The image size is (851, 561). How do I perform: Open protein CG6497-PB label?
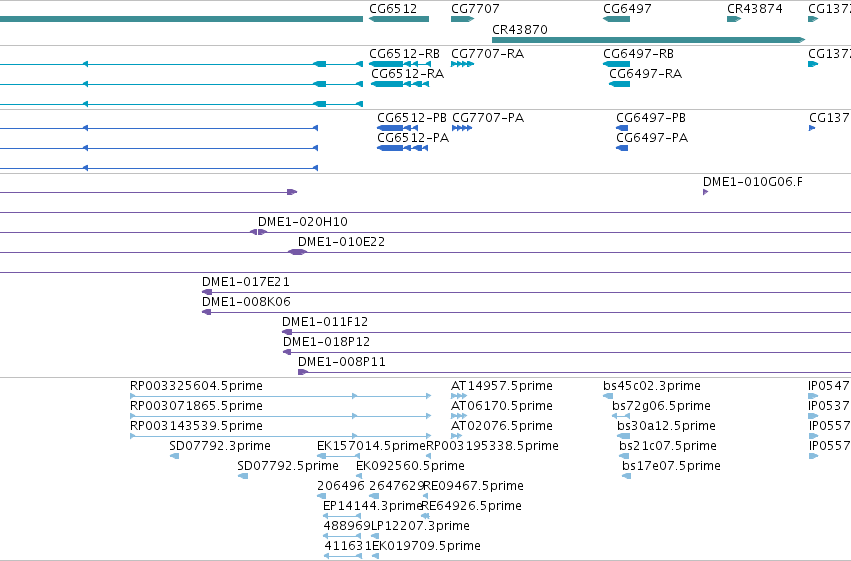(x=651, y=118)
